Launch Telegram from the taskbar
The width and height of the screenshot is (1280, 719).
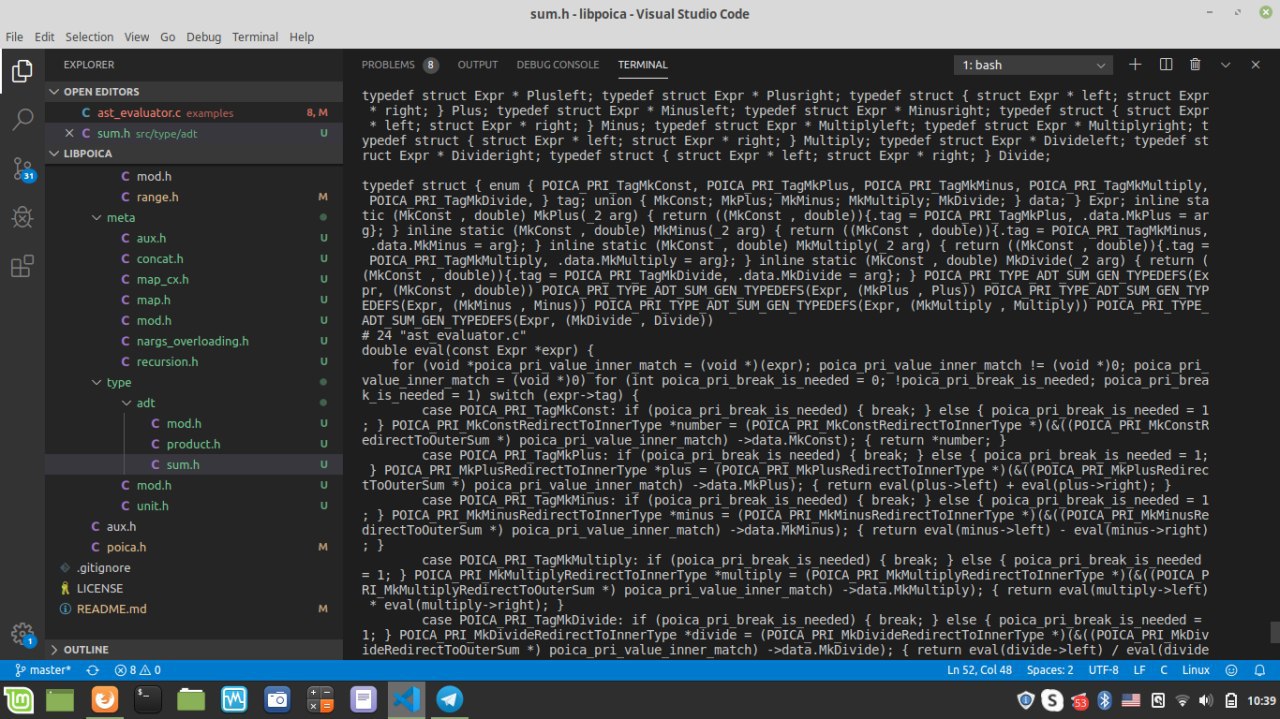pos(449,700)
